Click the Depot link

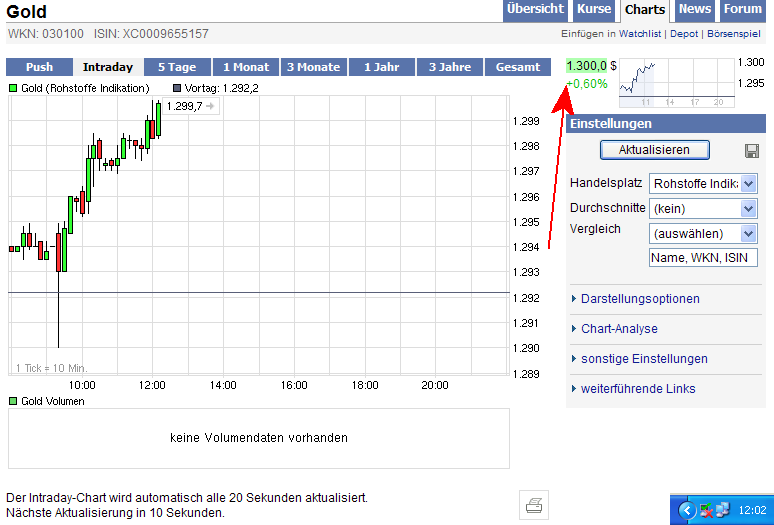coord(684,34)
